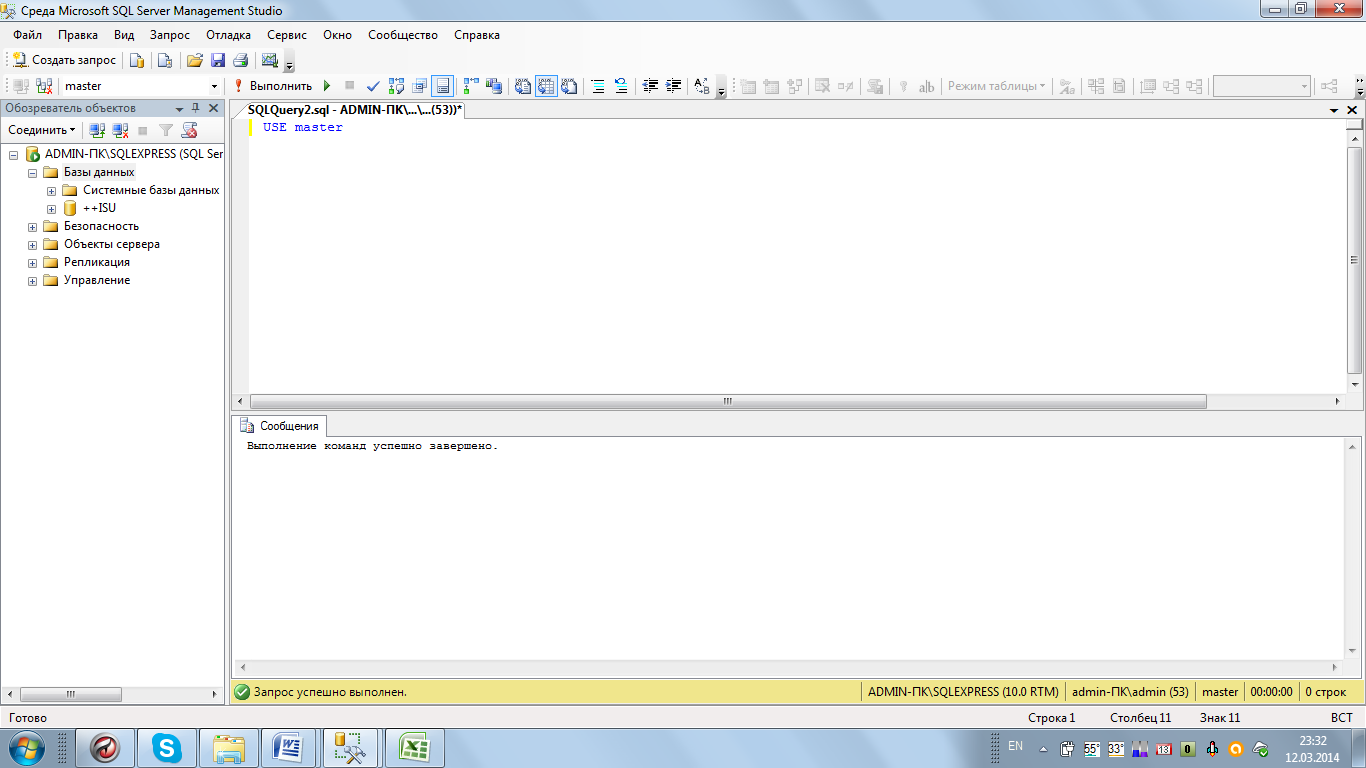Expand the Управление folder
Image resolution: width=1366 pixels, height=768 pixels.
pos(33,281)
